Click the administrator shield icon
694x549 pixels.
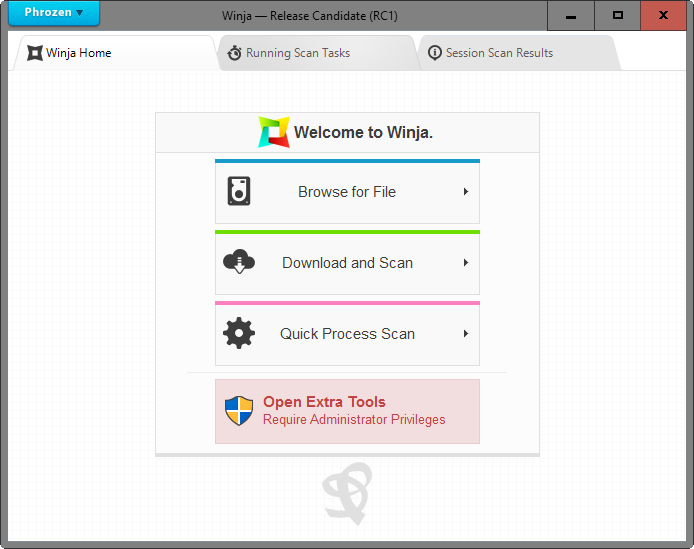(x=239, y=411)
